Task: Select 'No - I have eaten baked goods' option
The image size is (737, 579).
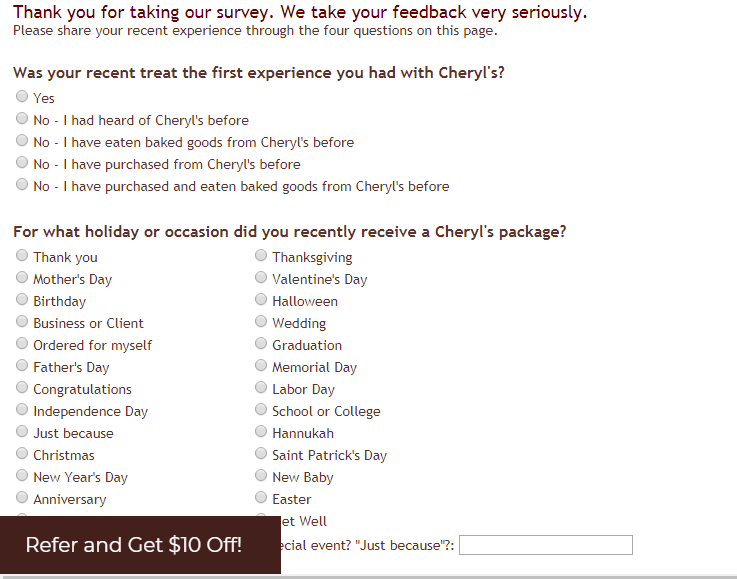Action: (x=22, y=141)
